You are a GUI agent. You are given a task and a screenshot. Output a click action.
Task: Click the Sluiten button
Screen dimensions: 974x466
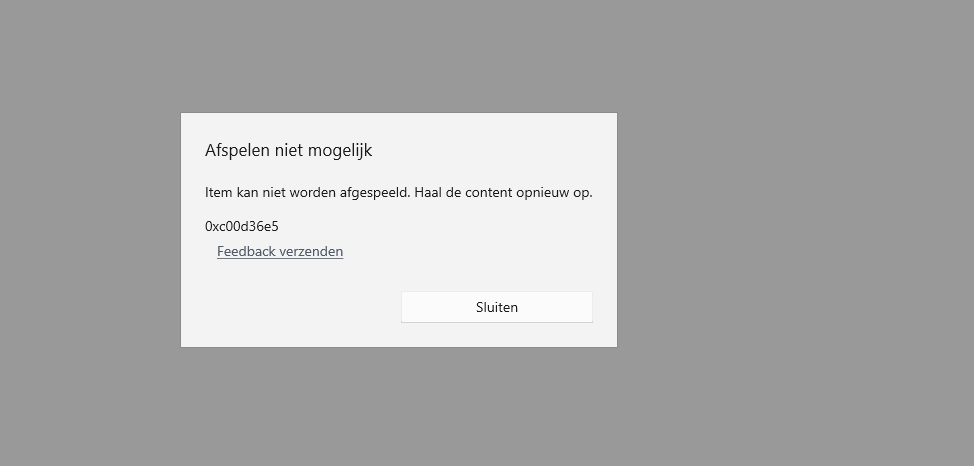pyautogui.click(x=496, y=307)
